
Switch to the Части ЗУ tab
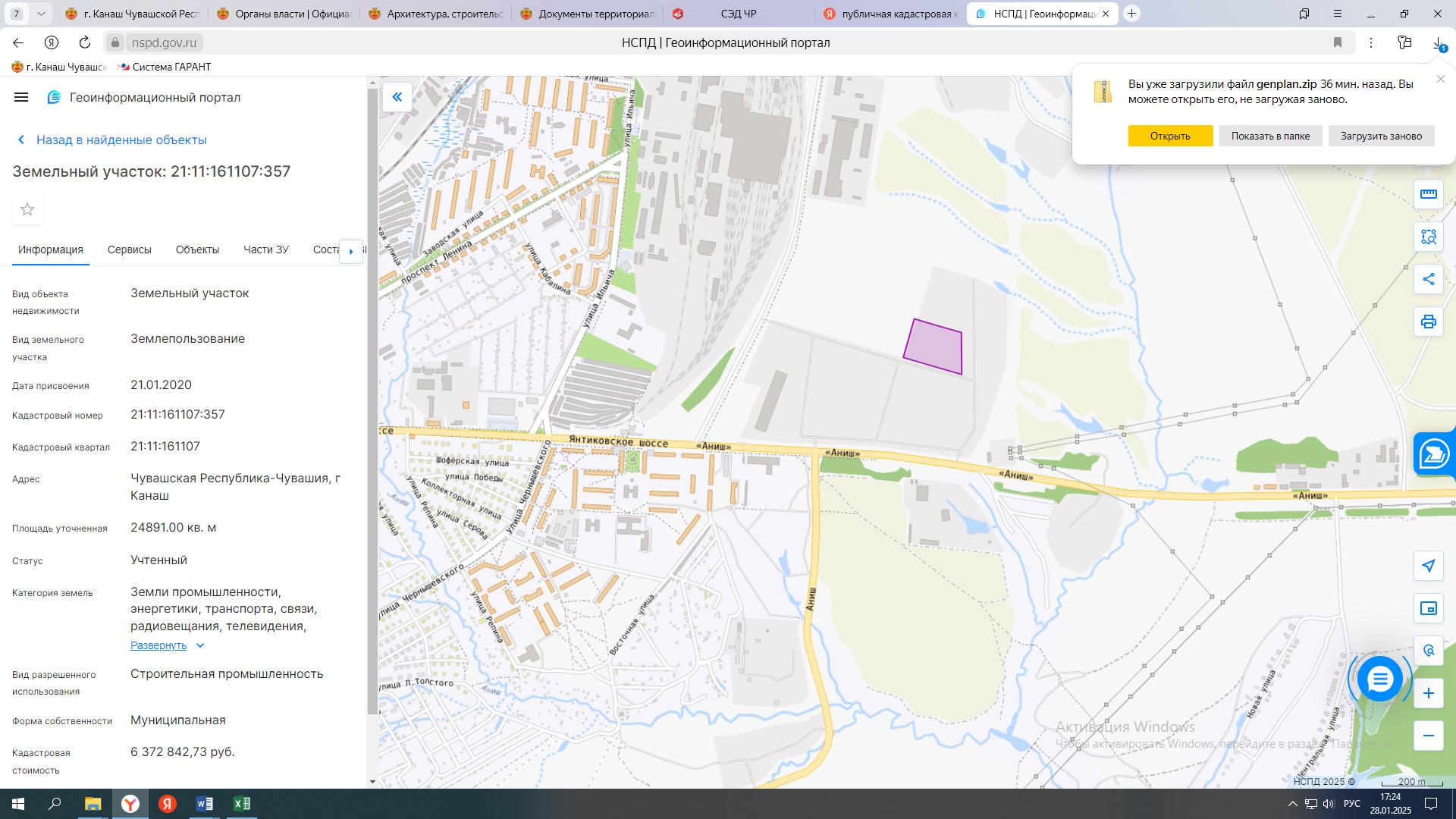(x=265, y=249)
